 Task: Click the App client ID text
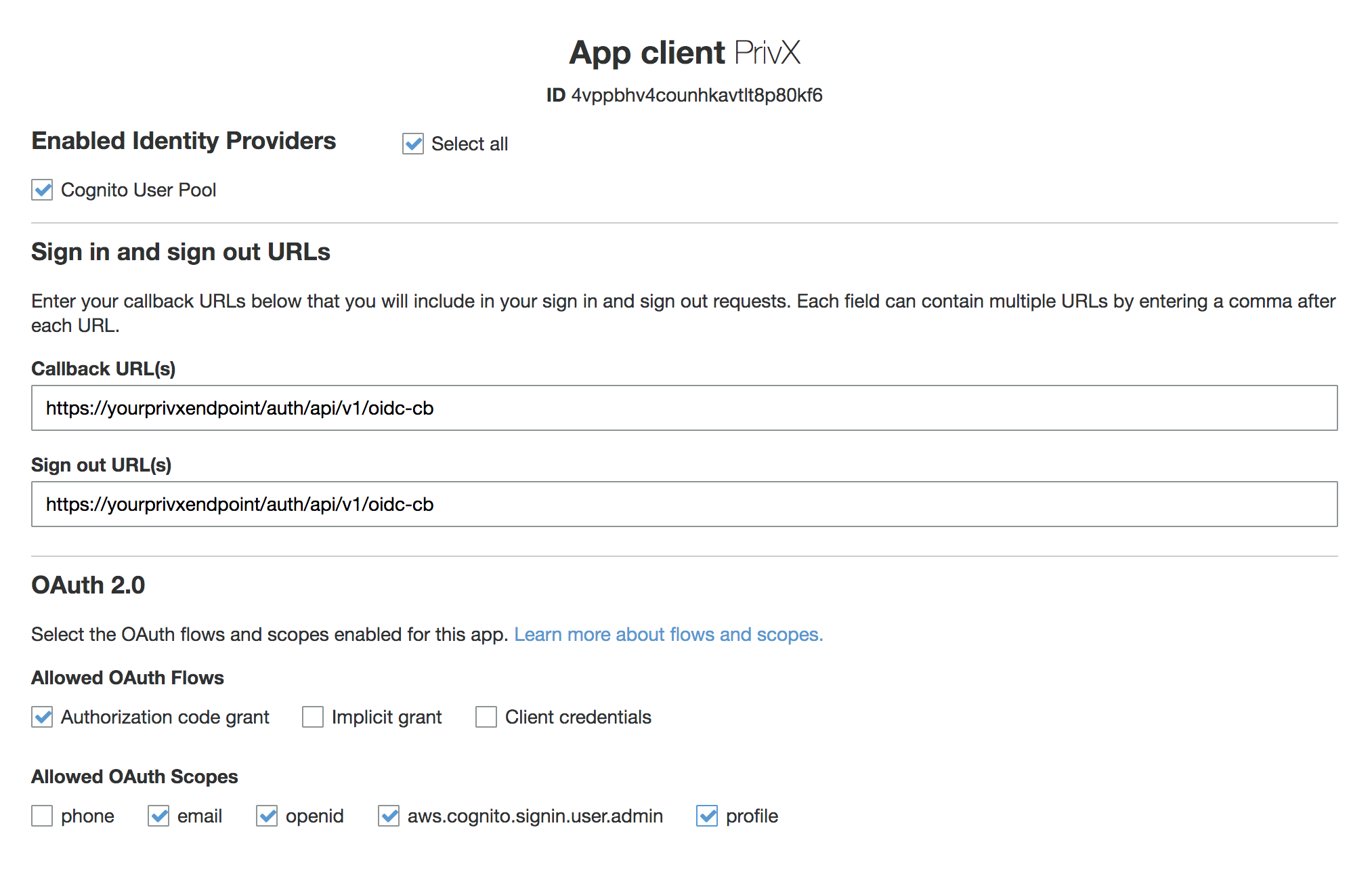tap(696, 95)
